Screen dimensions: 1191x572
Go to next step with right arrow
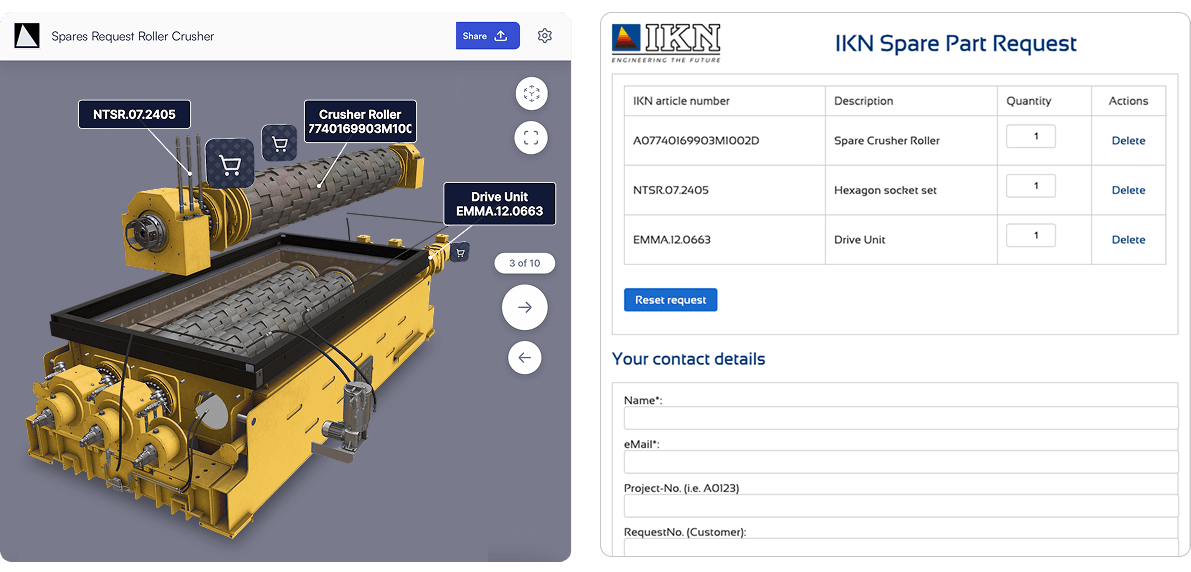[x=525, y=307]
